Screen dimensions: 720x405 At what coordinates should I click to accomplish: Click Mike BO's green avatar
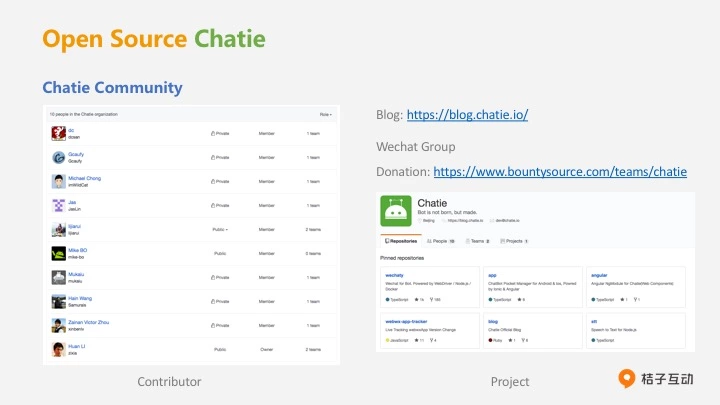click(x=58, y=253)
